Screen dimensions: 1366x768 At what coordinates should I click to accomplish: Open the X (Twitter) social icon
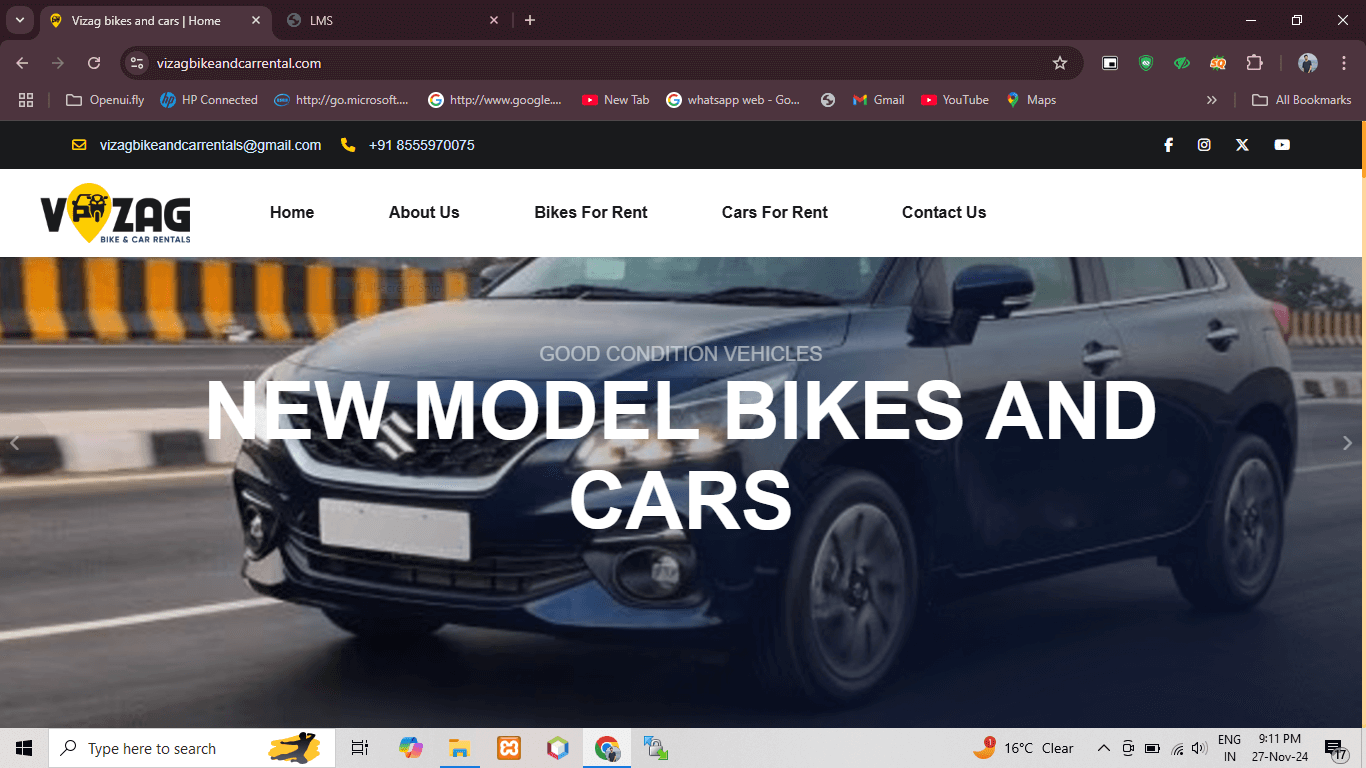[x=1242, y=145]
